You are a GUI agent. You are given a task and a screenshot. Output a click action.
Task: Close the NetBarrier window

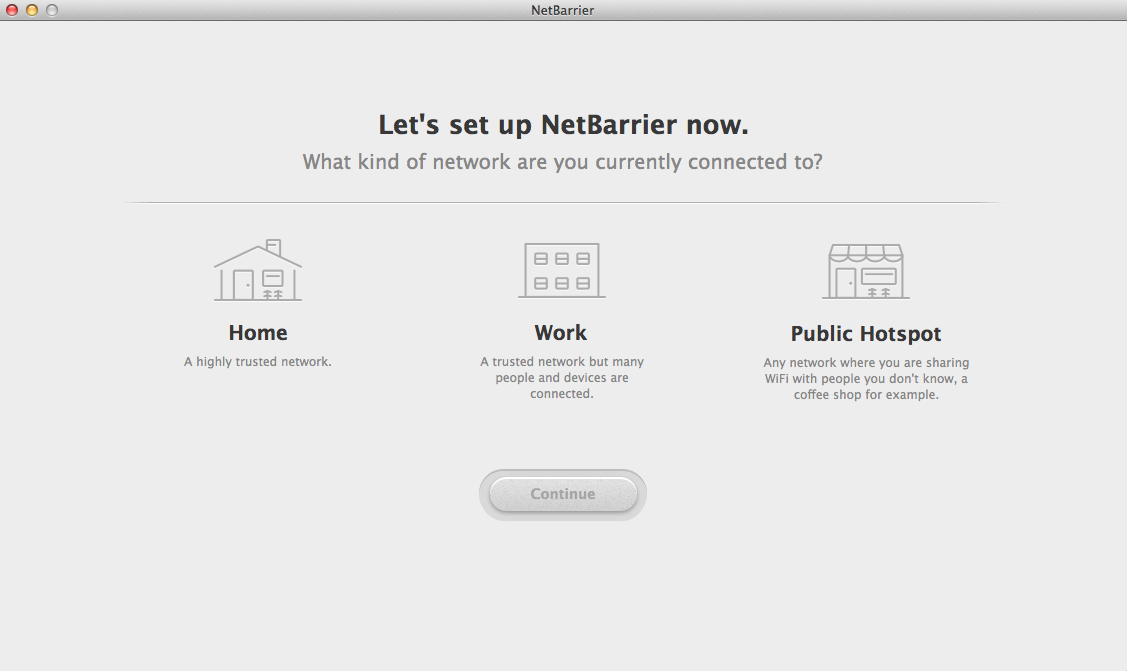click(12, 10)
